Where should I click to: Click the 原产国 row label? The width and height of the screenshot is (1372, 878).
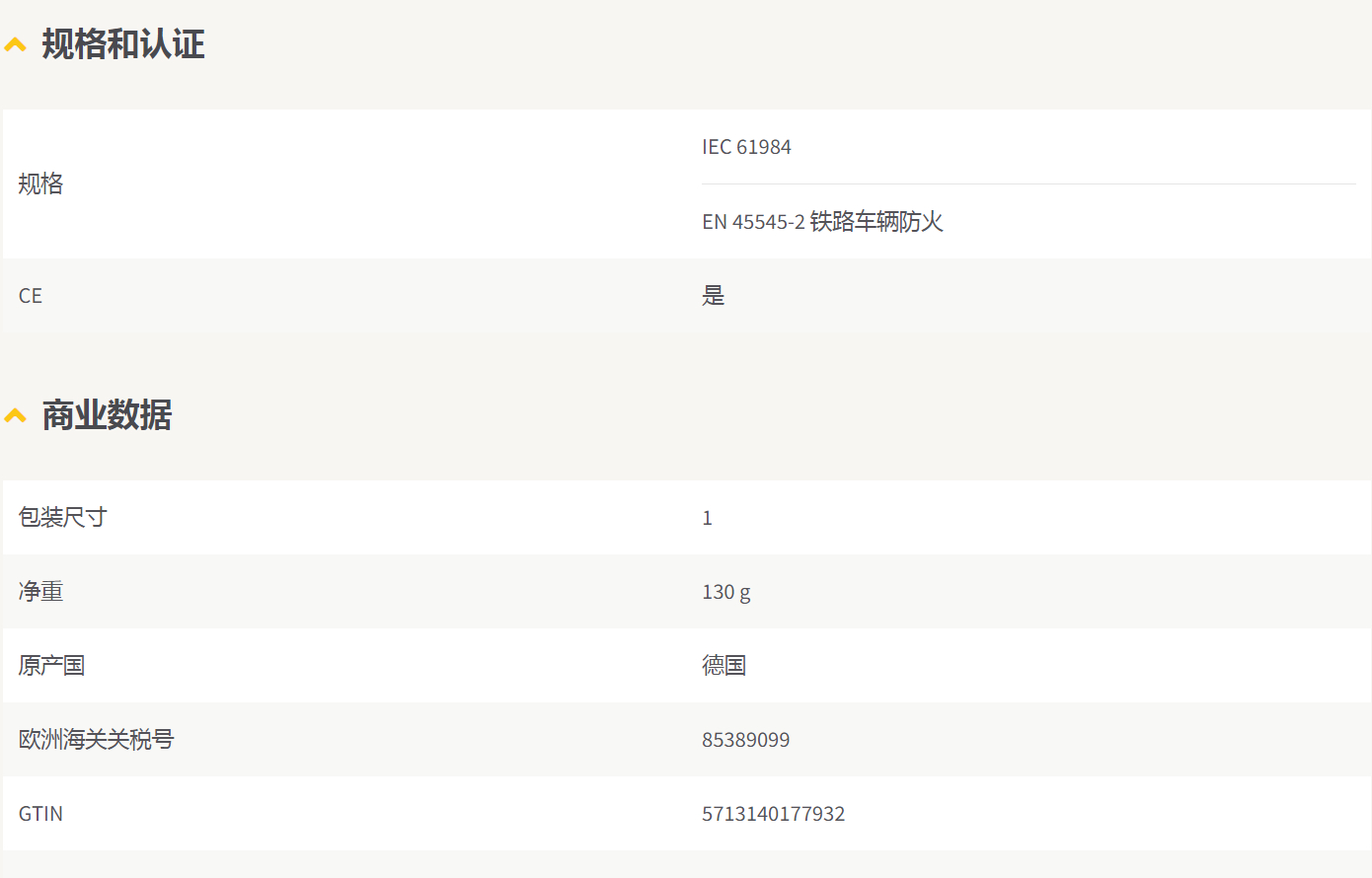(x=51, y=665)
